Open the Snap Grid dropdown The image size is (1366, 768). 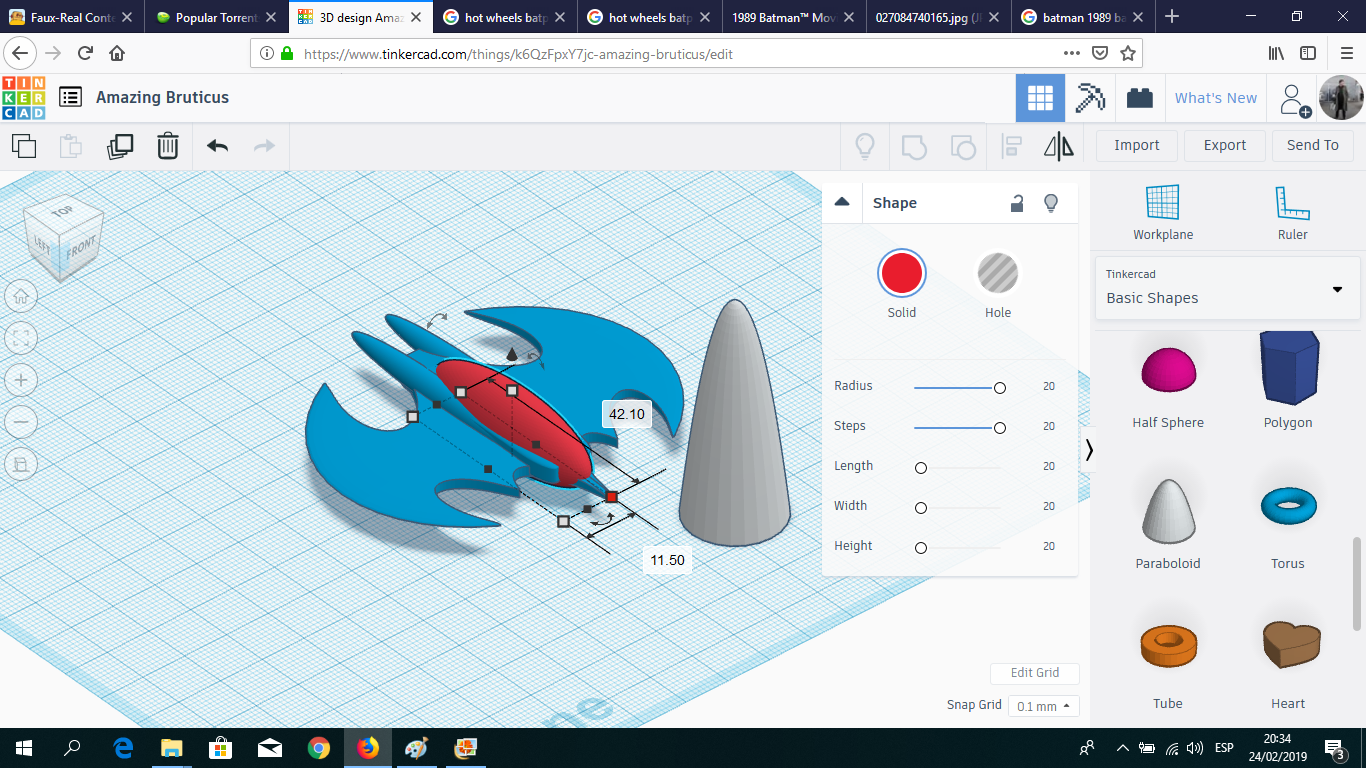[1043, 705]
